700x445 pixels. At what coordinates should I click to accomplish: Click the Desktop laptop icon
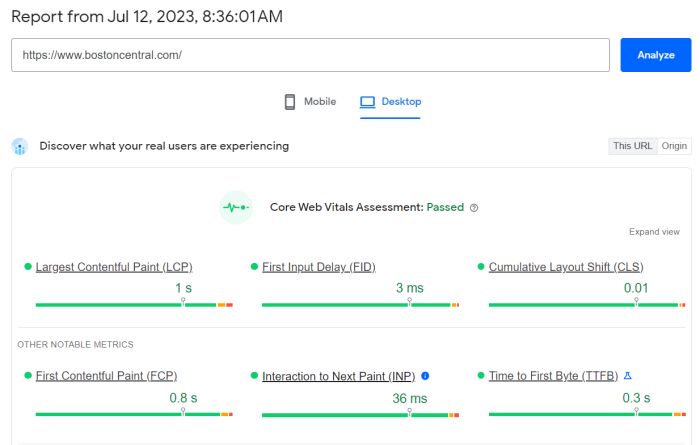click(x=367, y=102)
